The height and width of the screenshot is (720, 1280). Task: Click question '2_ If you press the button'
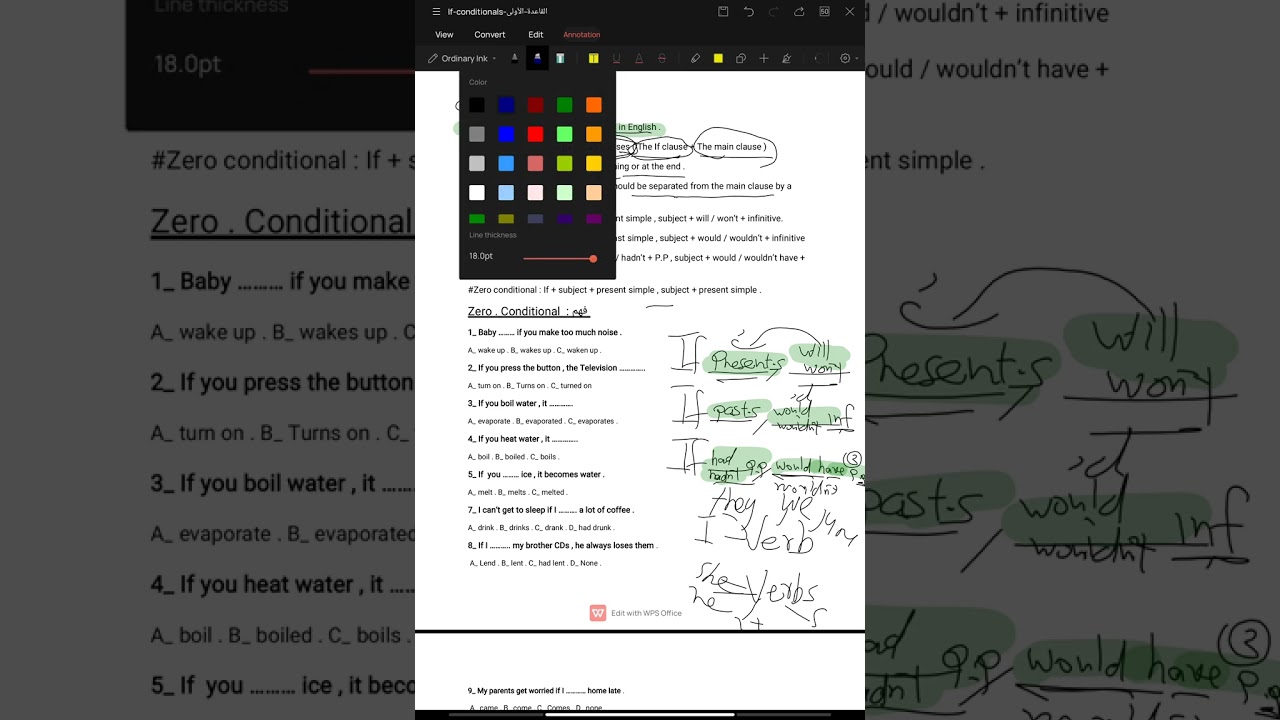tap(556, 368)
